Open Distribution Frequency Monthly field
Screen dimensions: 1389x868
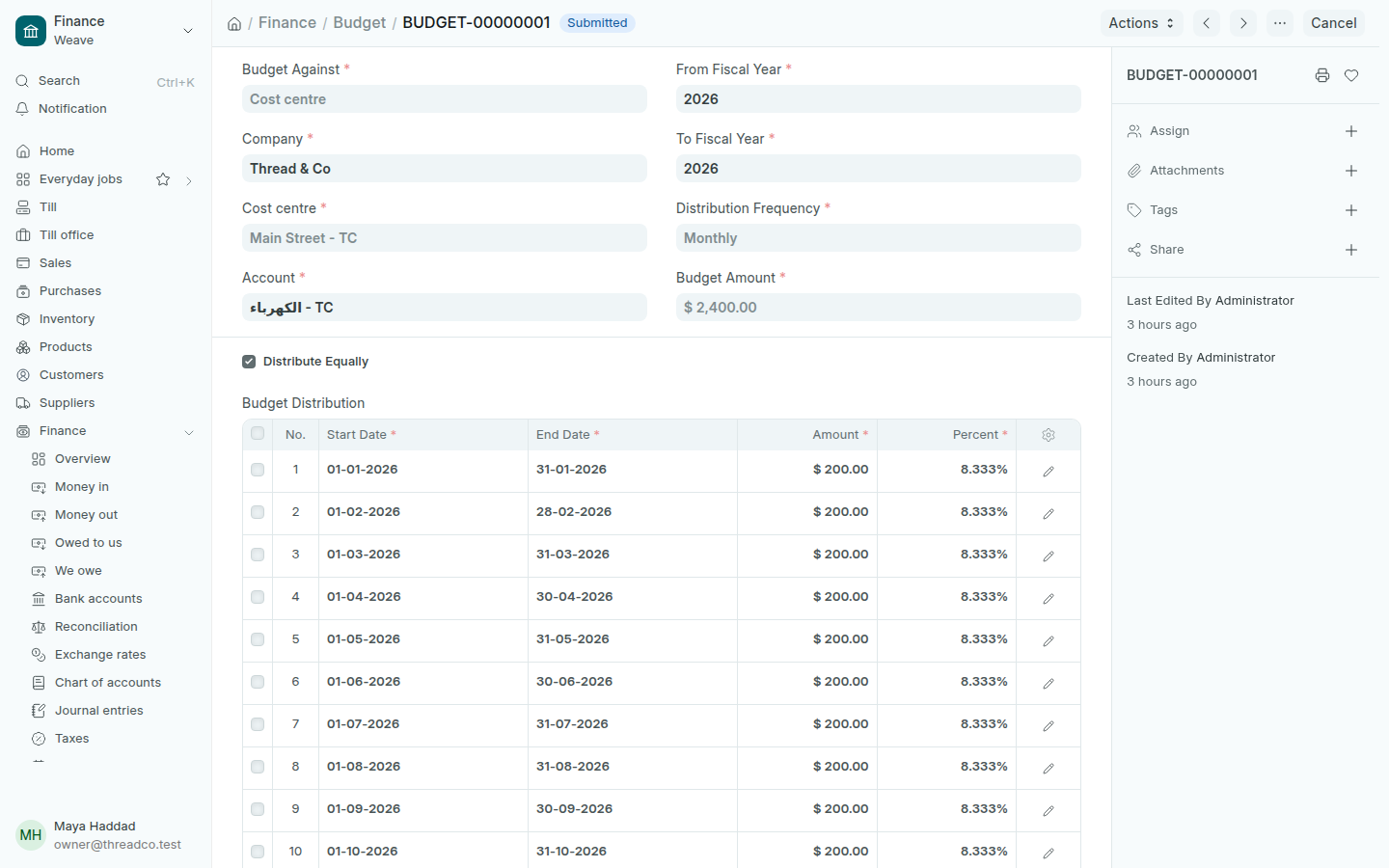(x=879, y=238)
